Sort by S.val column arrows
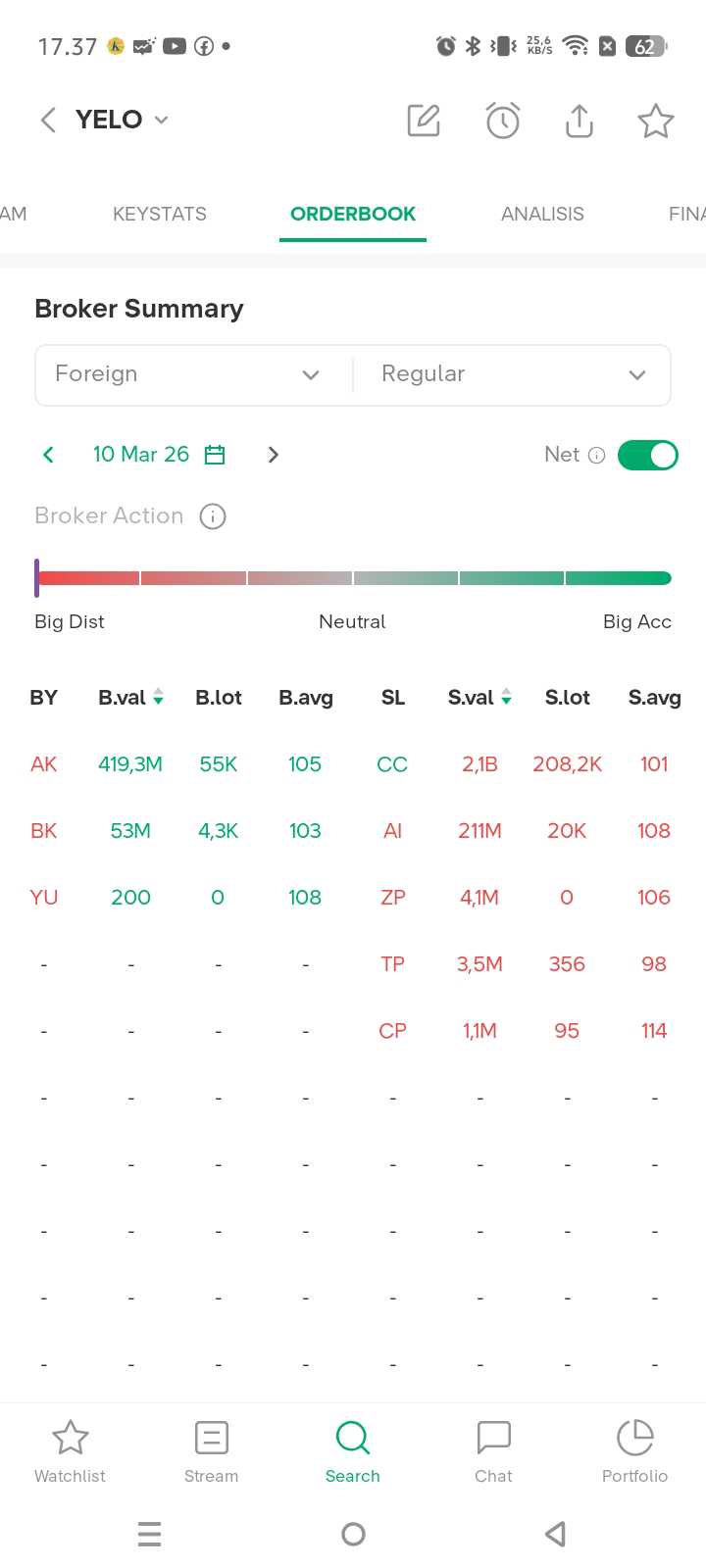The image size is (706, 1568). [506, 698]
